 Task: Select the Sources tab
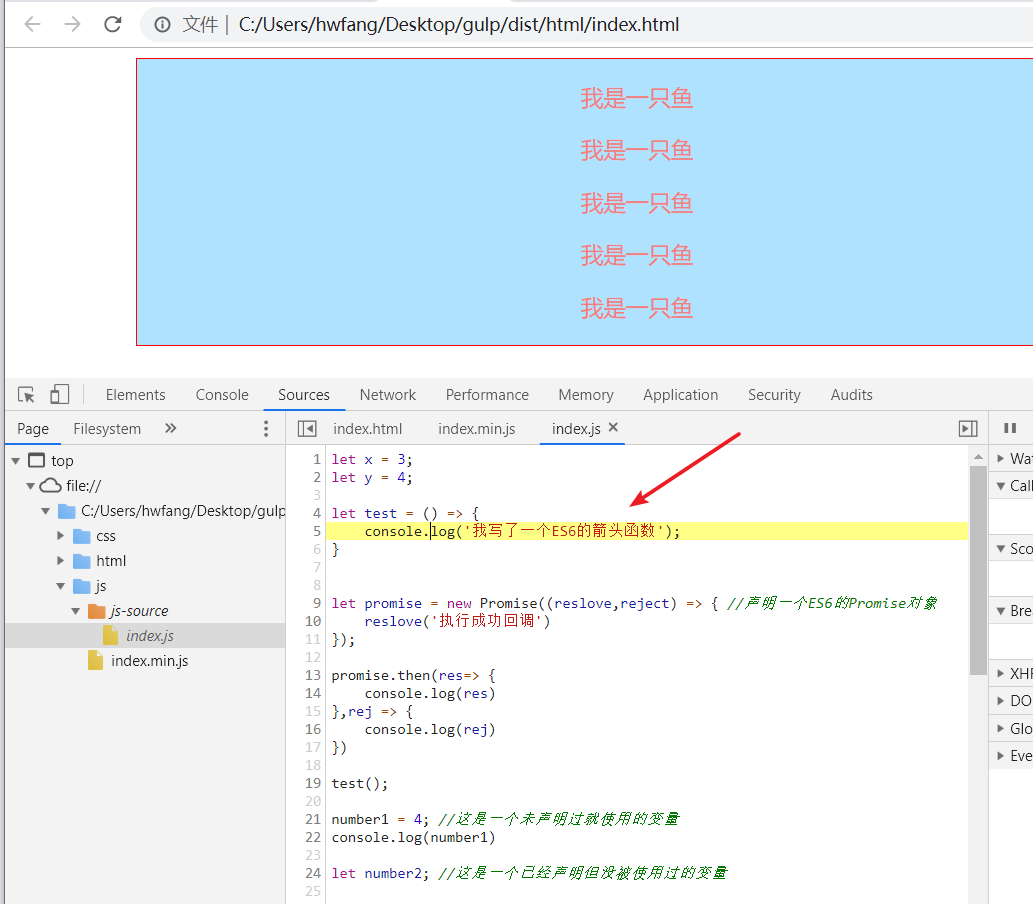coord(304,395)
